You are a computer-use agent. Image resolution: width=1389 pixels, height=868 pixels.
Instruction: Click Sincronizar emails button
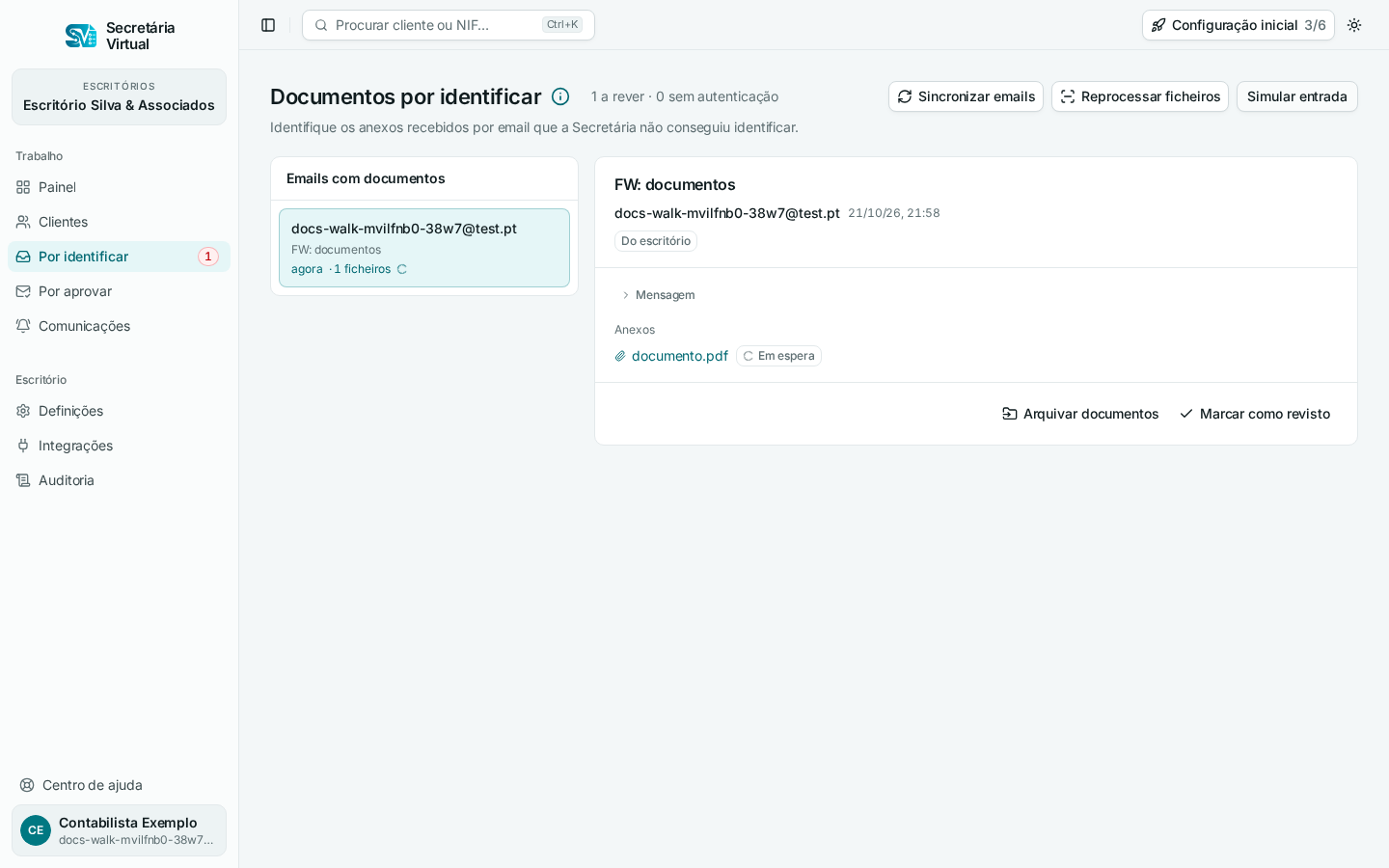click(x=966, y=96)
